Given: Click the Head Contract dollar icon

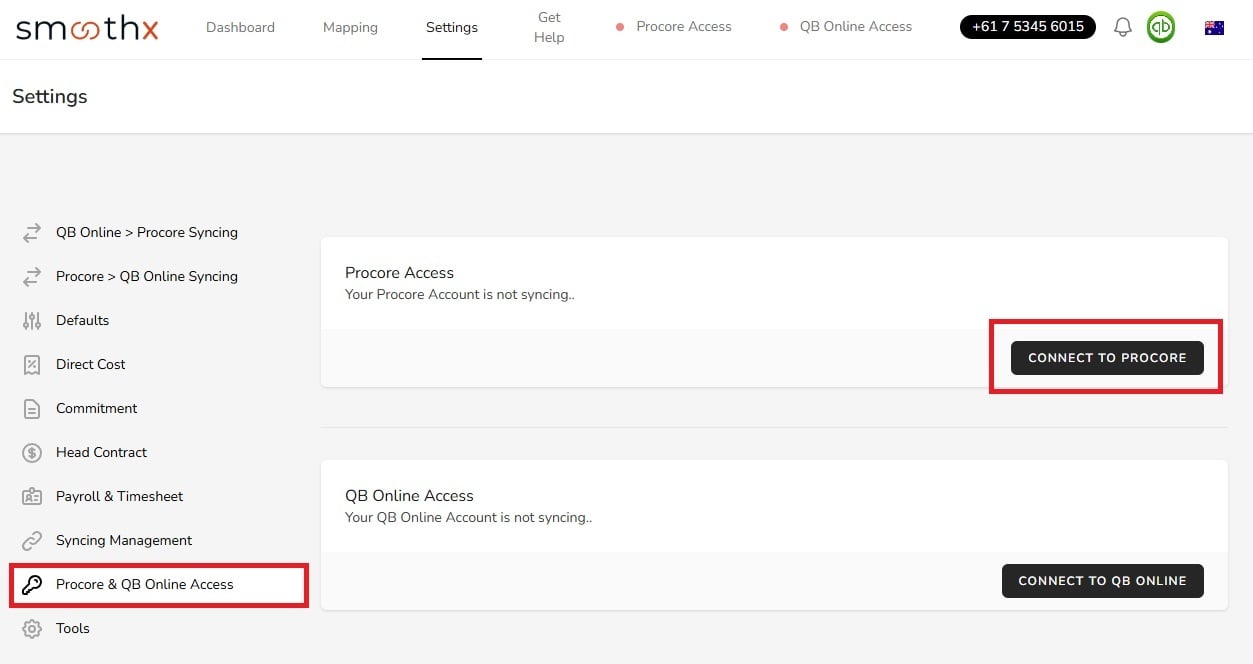Looking at the screenshot, I should coord(31,452).
